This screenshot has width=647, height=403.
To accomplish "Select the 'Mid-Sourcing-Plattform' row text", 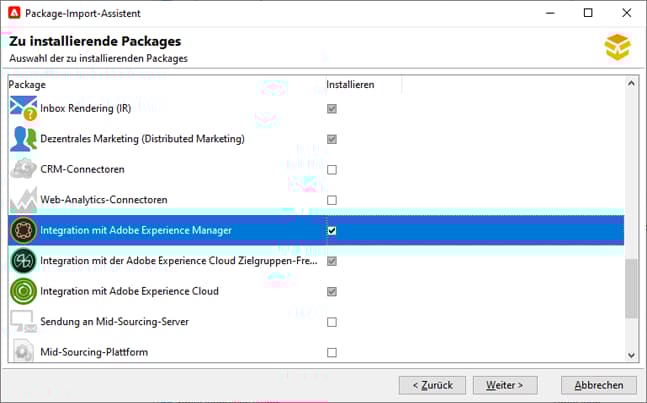I will (94, 352).
